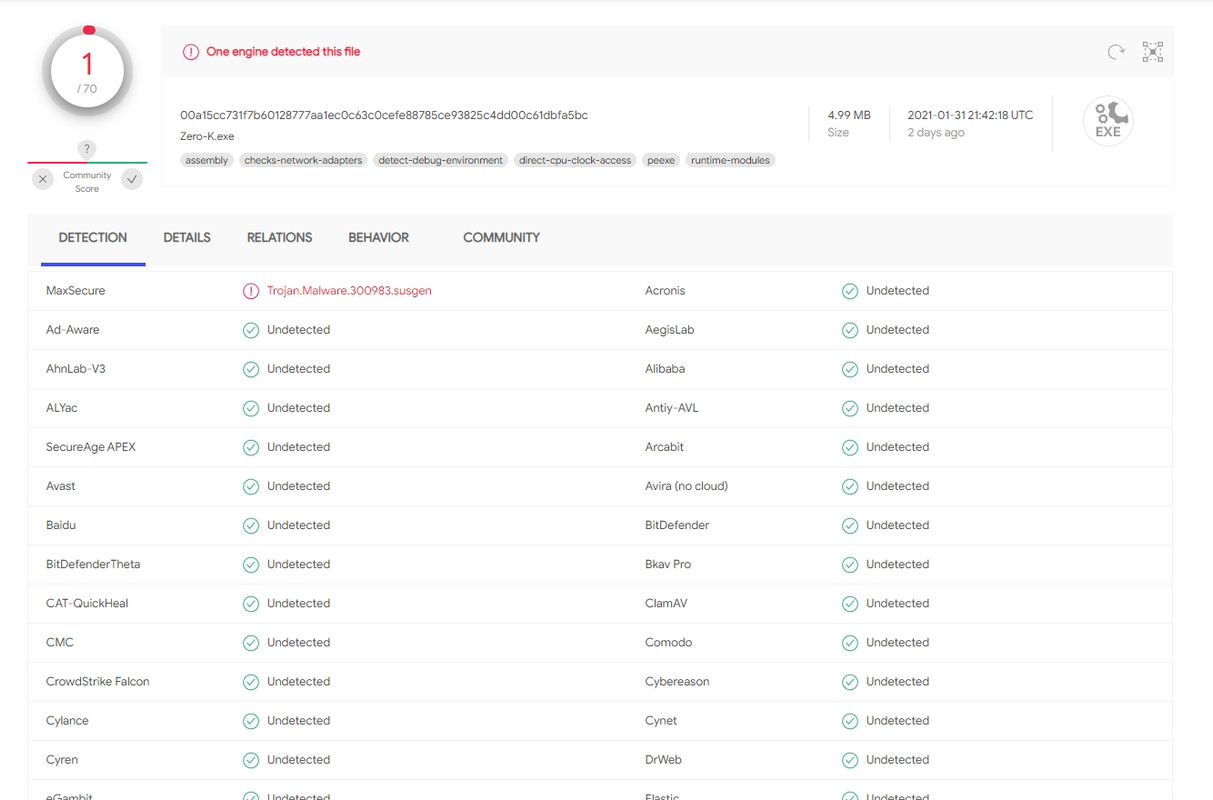Click the ALYac engine name

(x=61, y=408)
